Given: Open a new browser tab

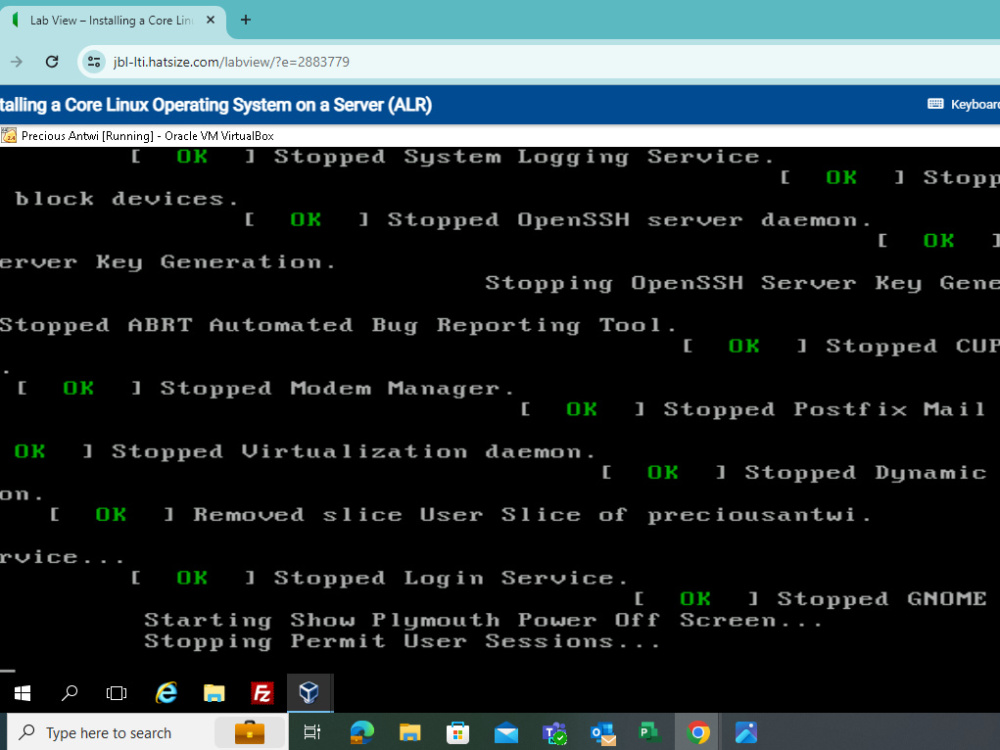Looking at the screenshot, I should pyautogui.click(x=246, y=20).
